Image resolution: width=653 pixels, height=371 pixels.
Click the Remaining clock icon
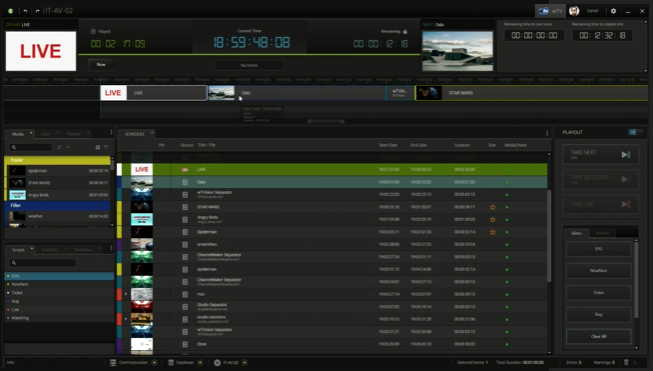pos(405,32)
